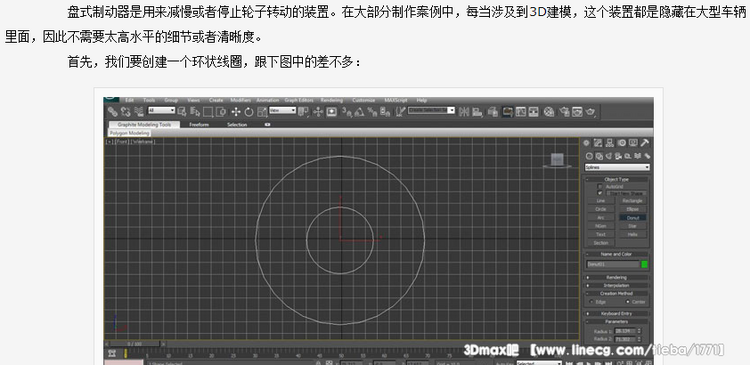Click the Donut01 object name field
750x365 pixels.
coord(613,264)
